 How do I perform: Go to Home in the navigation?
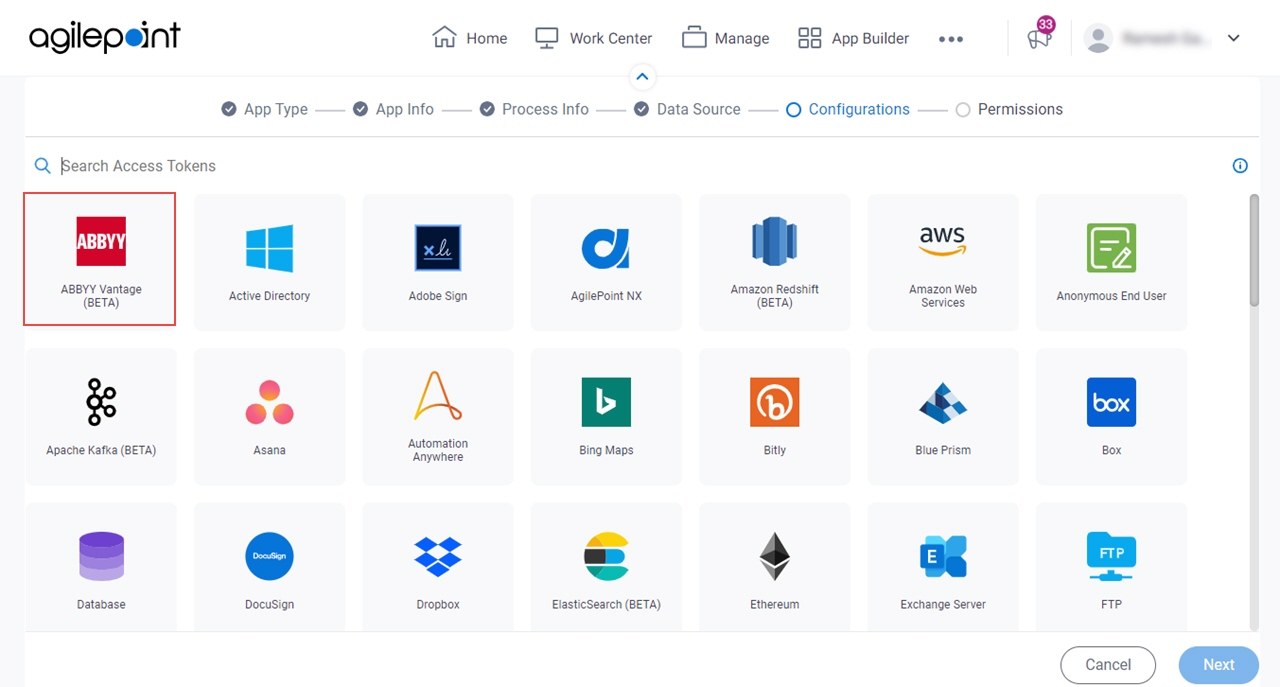(x=470, y=38)
